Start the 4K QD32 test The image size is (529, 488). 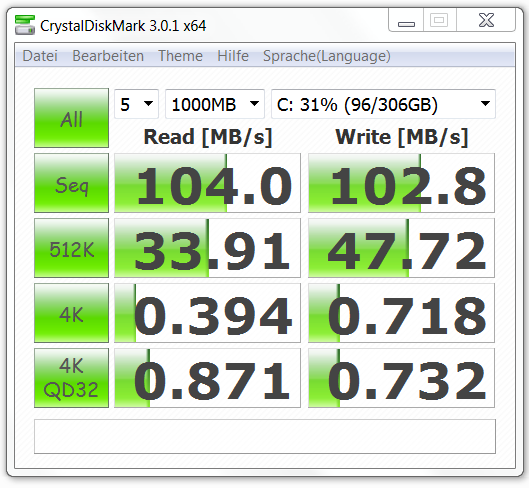point(72,378)
